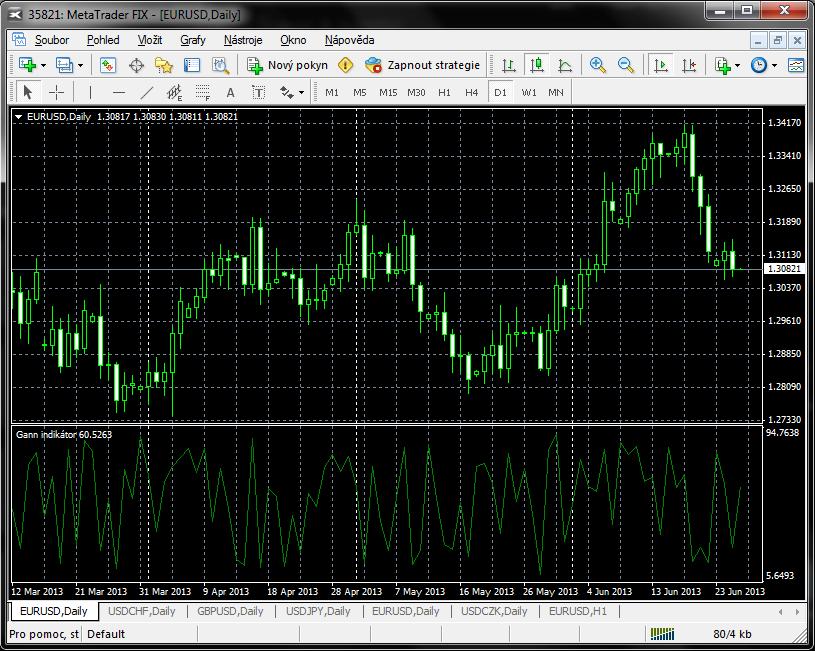Open the Navigator star folder icon
Screen dimensions: 815x651
tap(164, 65)
